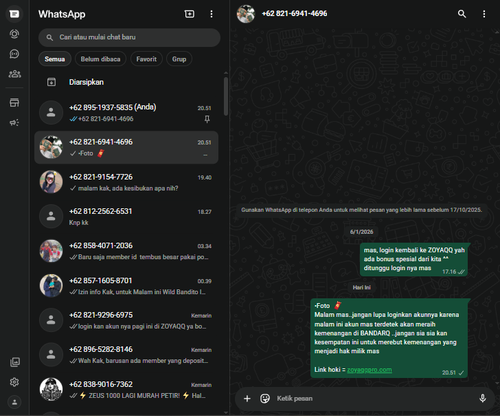Open chat +62 821-9154-7726
This screenshot has height=416, width=500.
(x=127, y=182)
